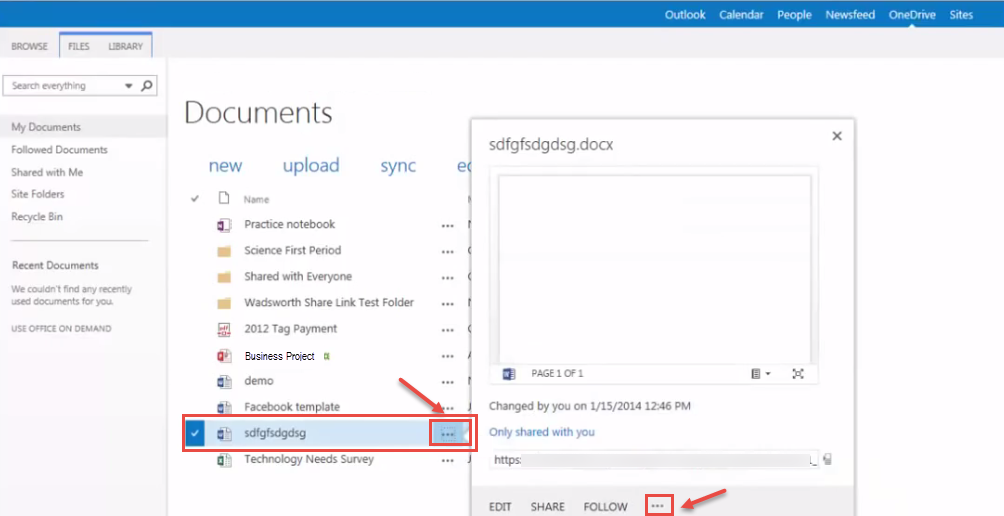Screen dimensions: 1004x516
Task: Click the file type column header icon
Action: (223, 198)
